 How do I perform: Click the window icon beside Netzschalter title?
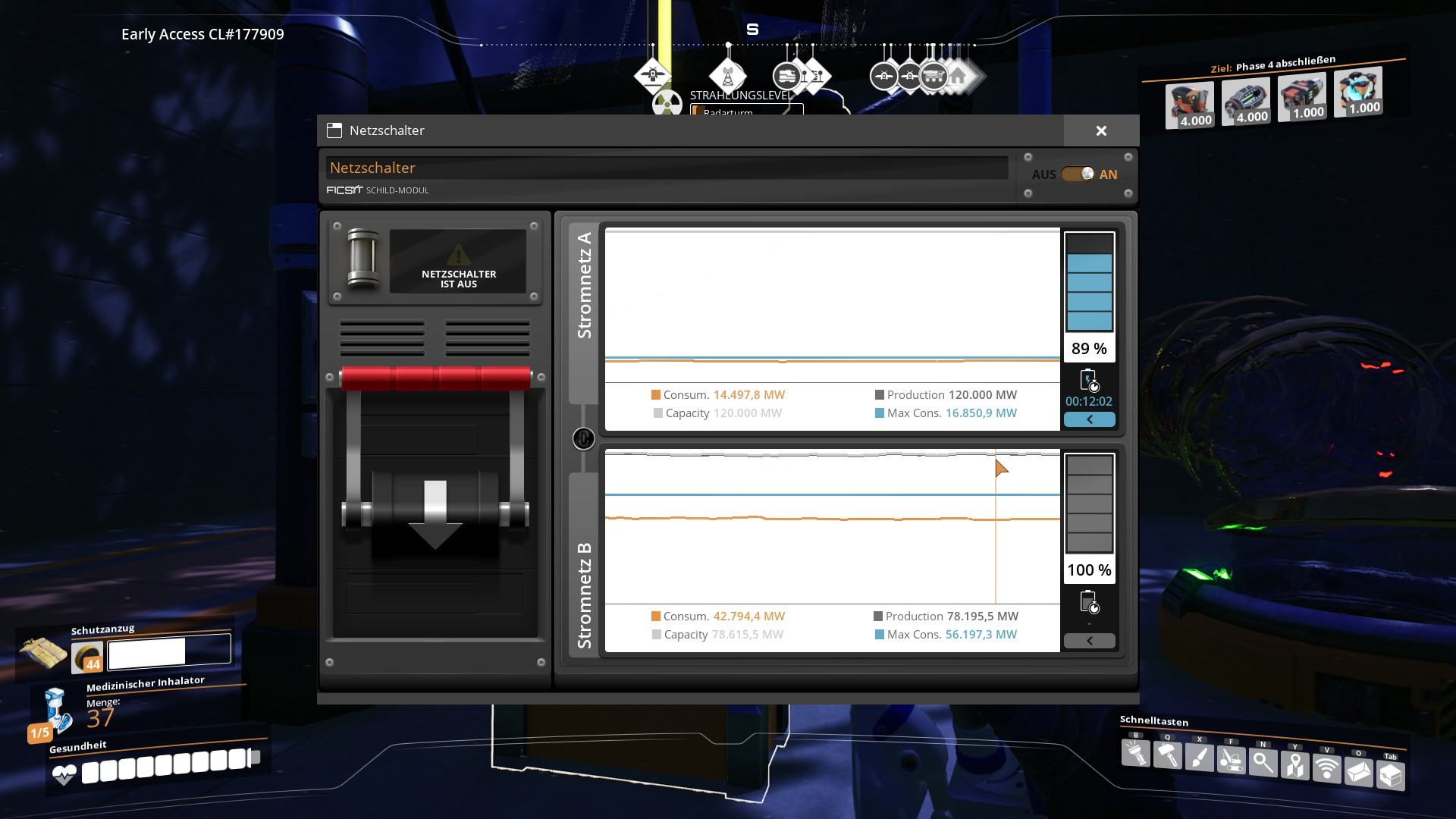pos(334,130)
